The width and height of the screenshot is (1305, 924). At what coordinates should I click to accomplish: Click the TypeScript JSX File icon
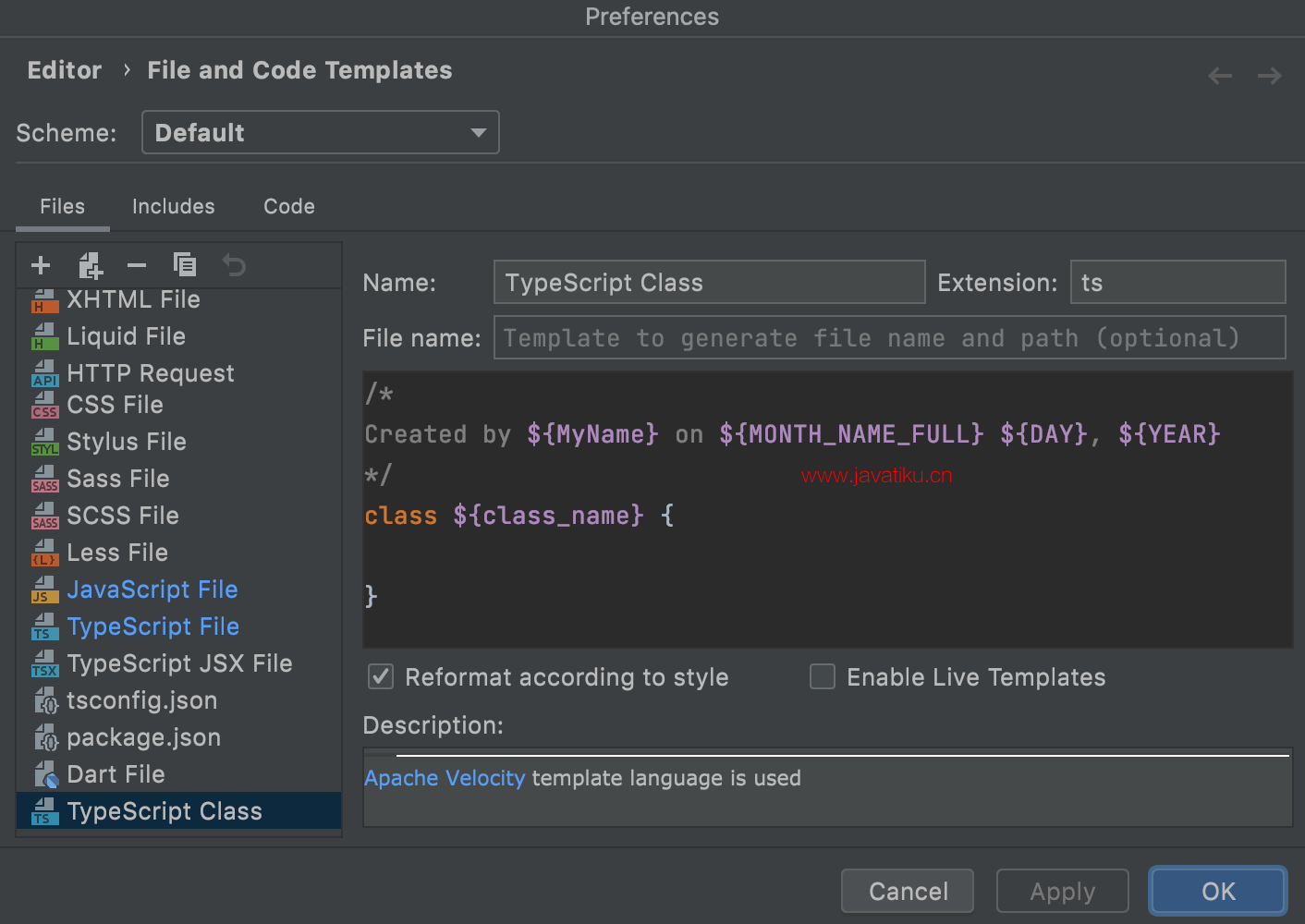(x=44, y=664)
